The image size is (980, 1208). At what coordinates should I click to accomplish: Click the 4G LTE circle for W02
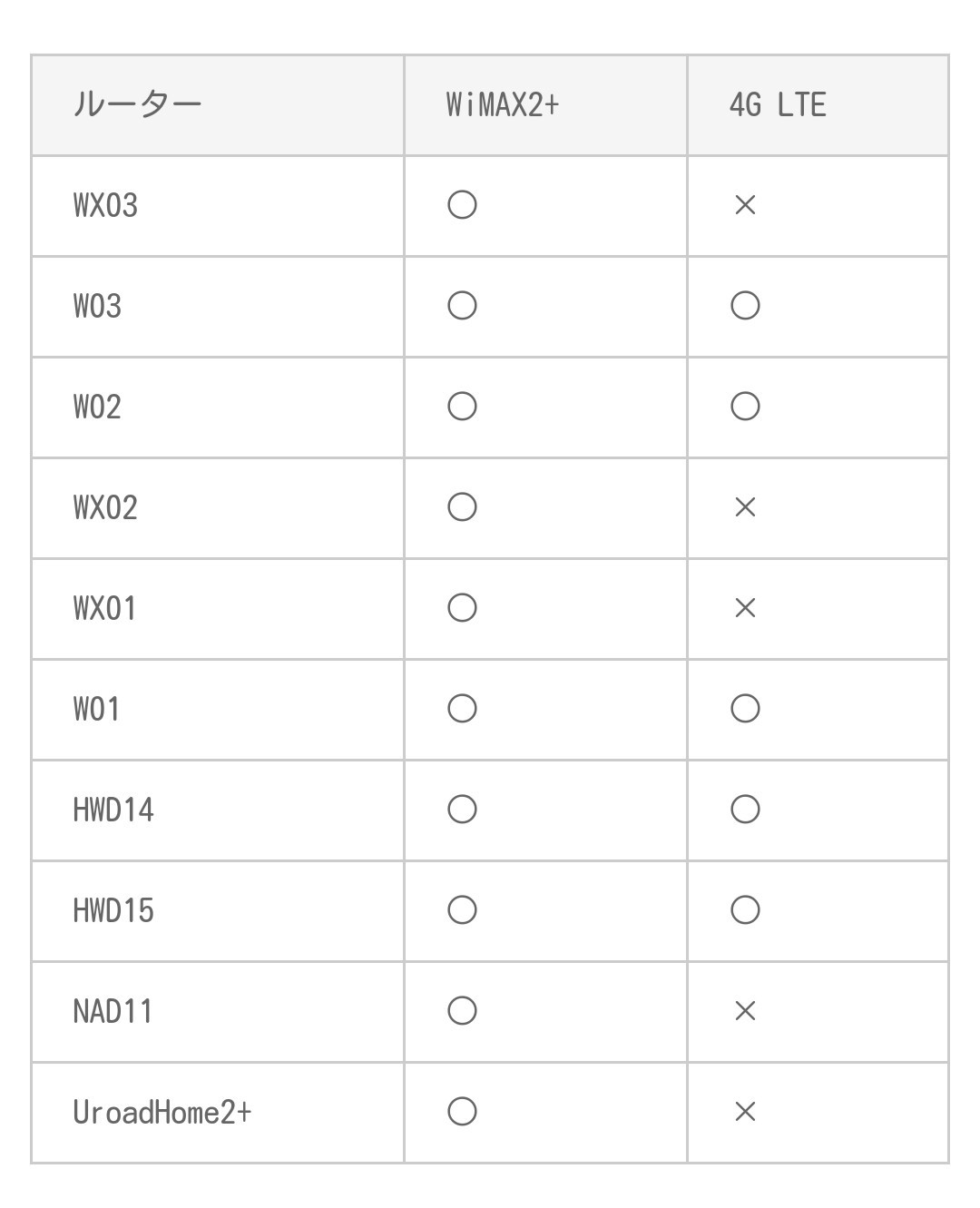coord(745,407)
